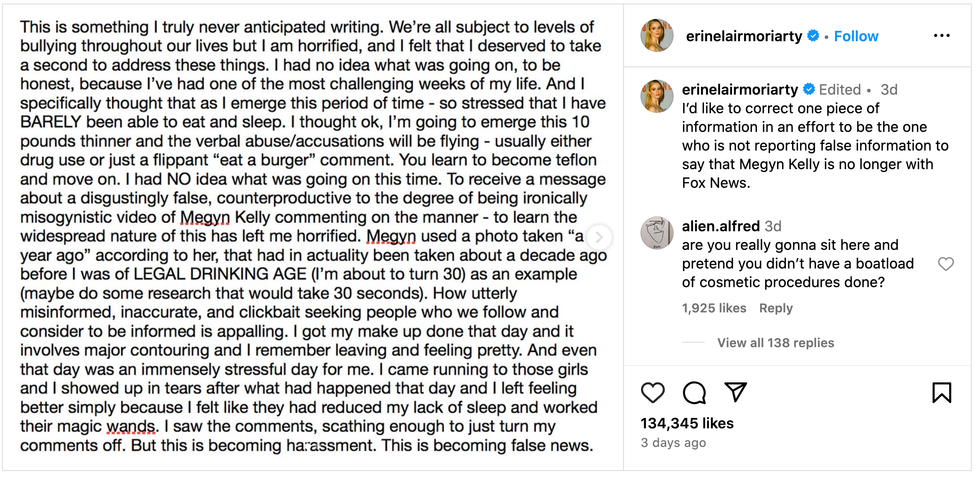The width and height of the screenshot is (980, 477).
Task: Open alien.alfred's profile picture
Action: (x=657, y=233)
